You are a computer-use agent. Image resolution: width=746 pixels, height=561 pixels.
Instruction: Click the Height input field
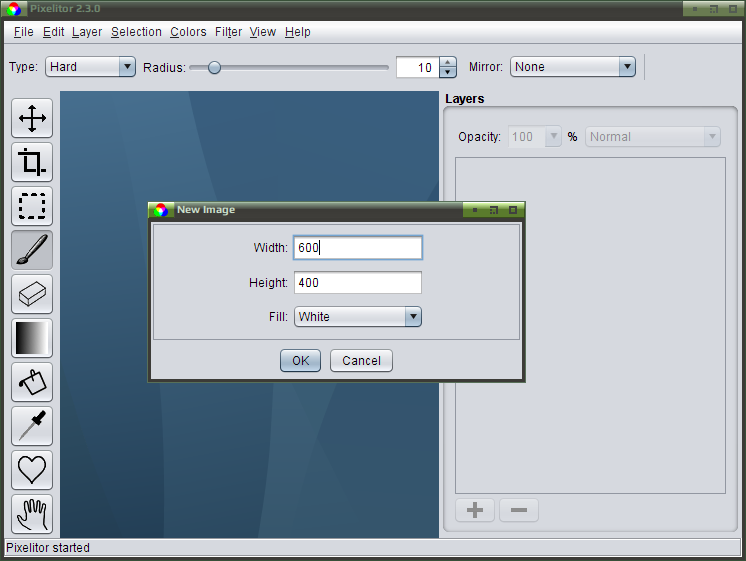click(358, 283)
